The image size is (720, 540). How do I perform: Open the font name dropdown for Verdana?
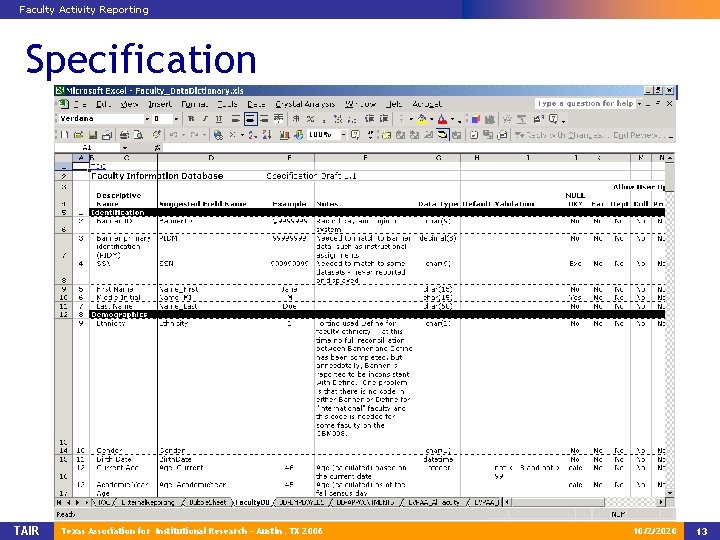click(x=147, y=119)
